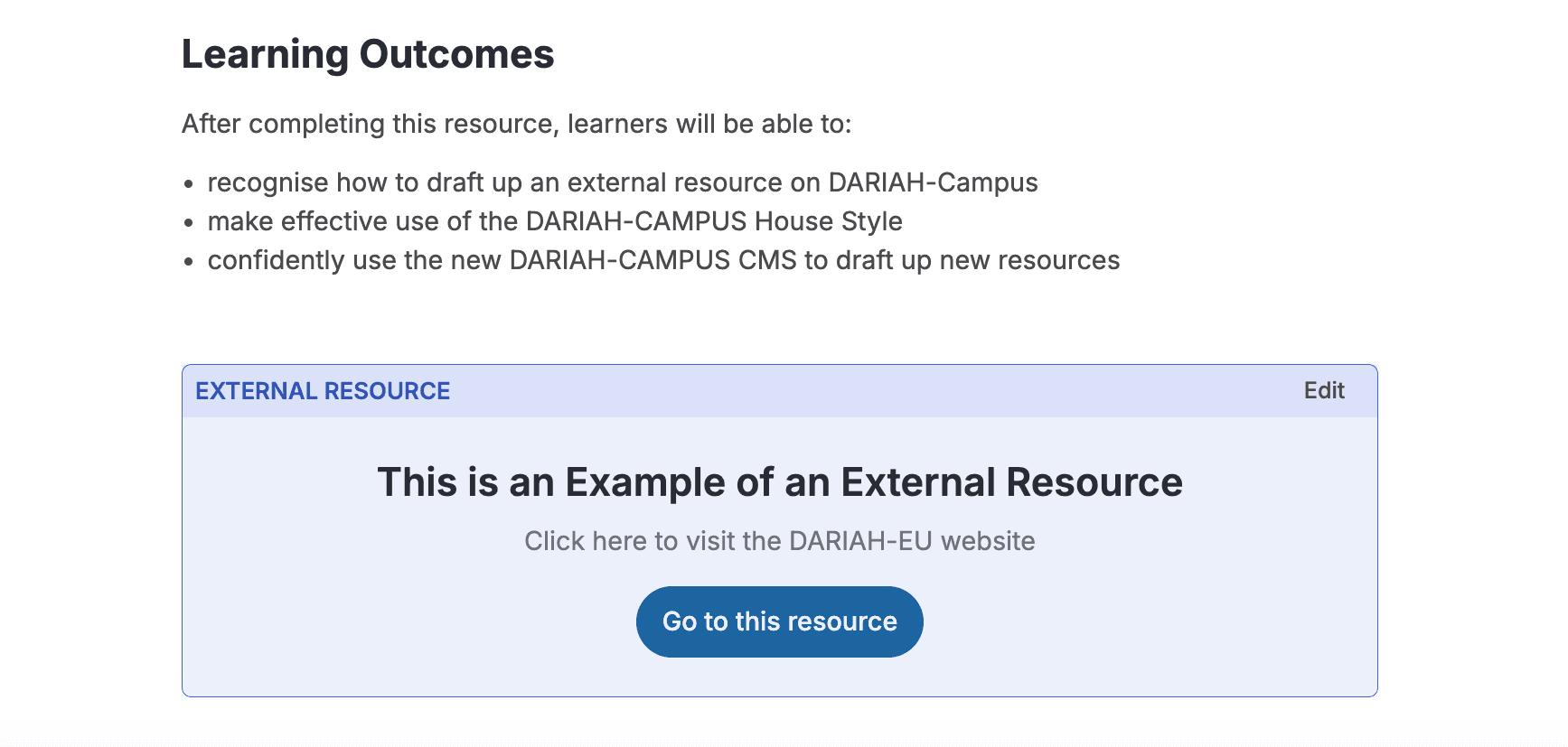Click the bullet item about drafting external resource
The height and width of the screenshot is (747, 1568).
622,182
